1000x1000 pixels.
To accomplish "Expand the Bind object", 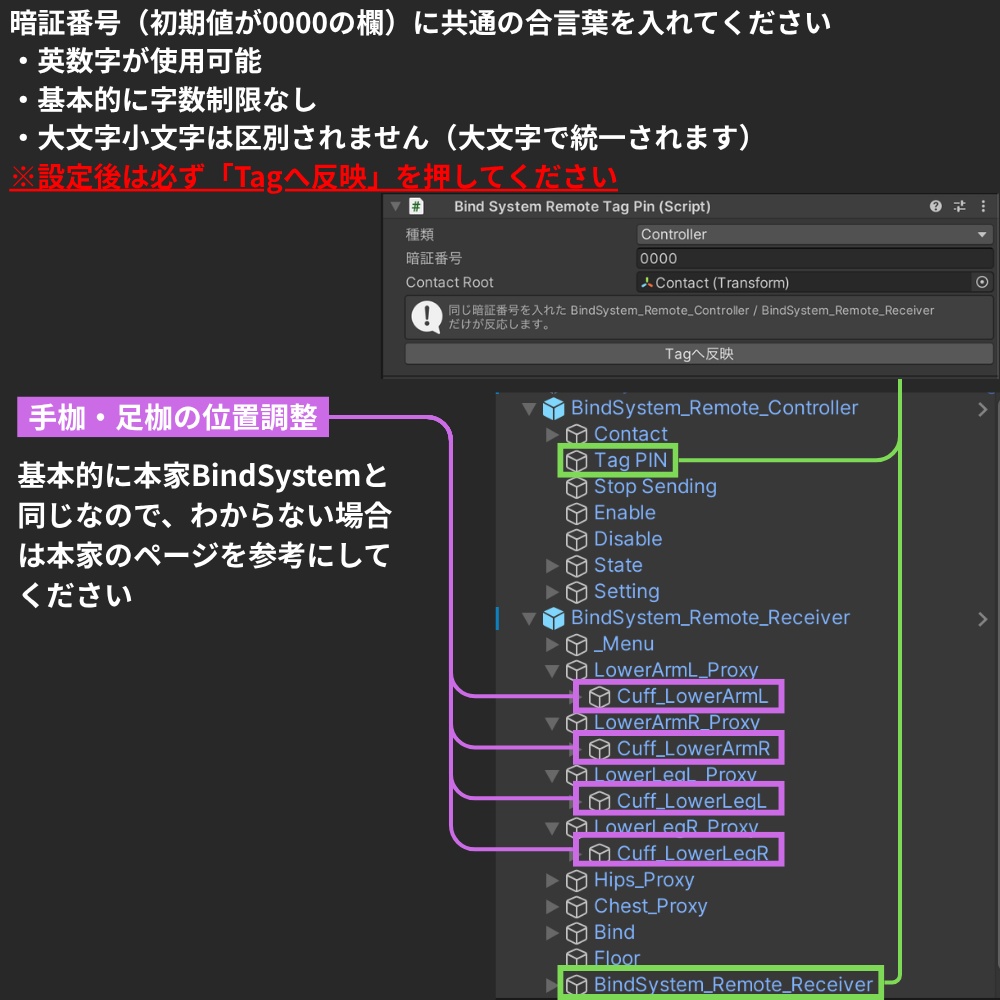I will click(x=552, y=933).
